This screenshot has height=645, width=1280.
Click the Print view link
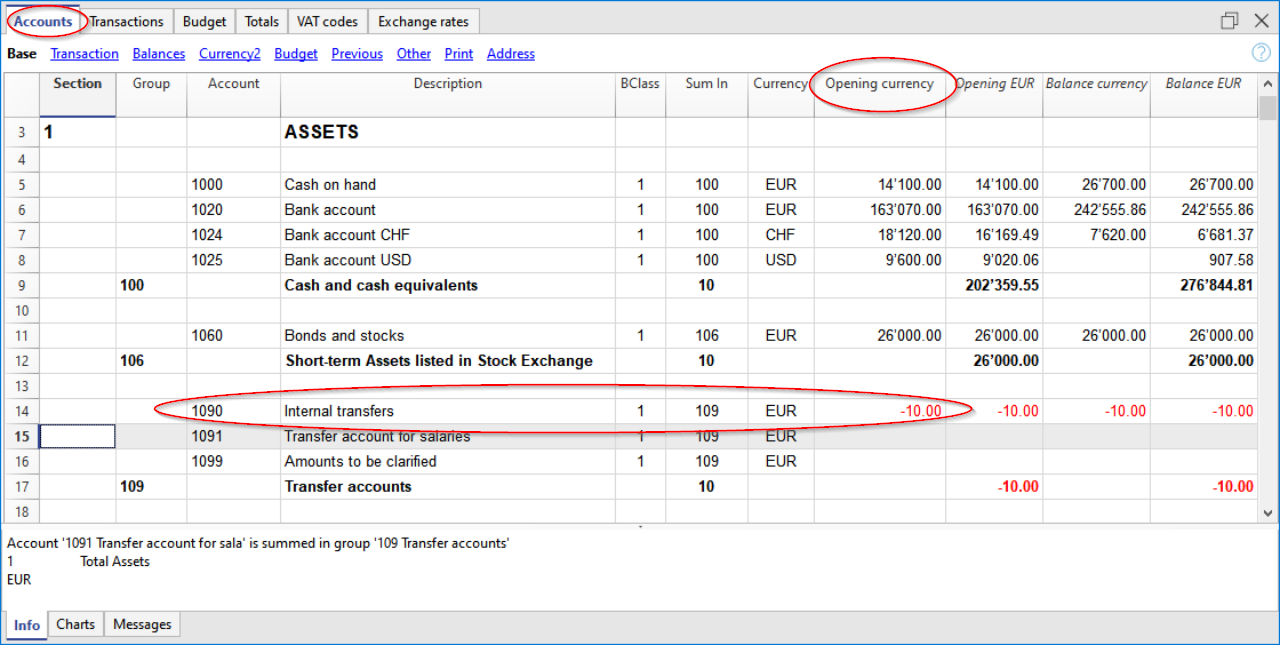click(x=458, y=54)
